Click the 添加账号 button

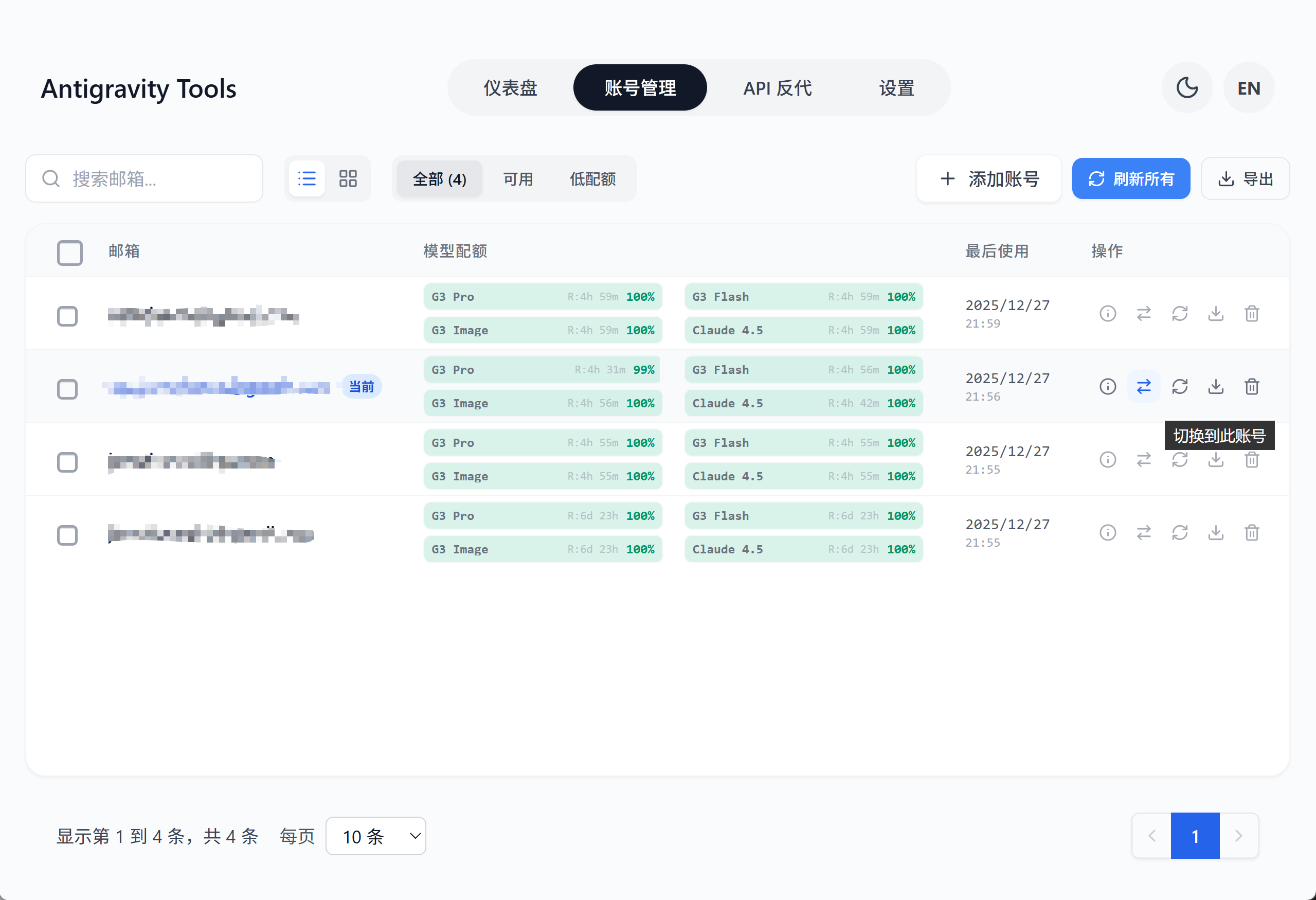(x=988, y=179)
